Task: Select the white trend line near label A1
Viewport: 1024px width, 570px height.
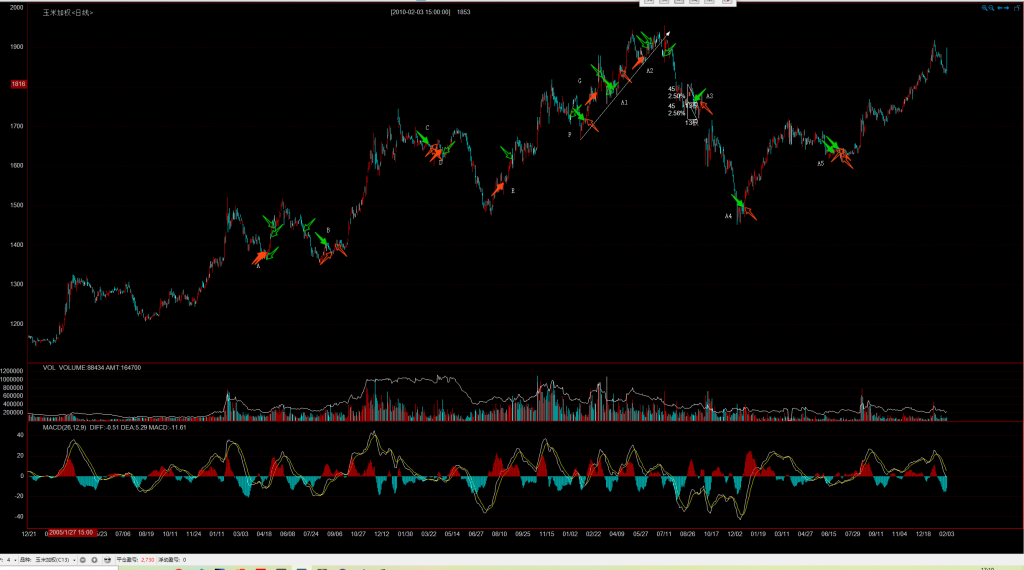Action: pyautogui.click(x=620, y=90)
